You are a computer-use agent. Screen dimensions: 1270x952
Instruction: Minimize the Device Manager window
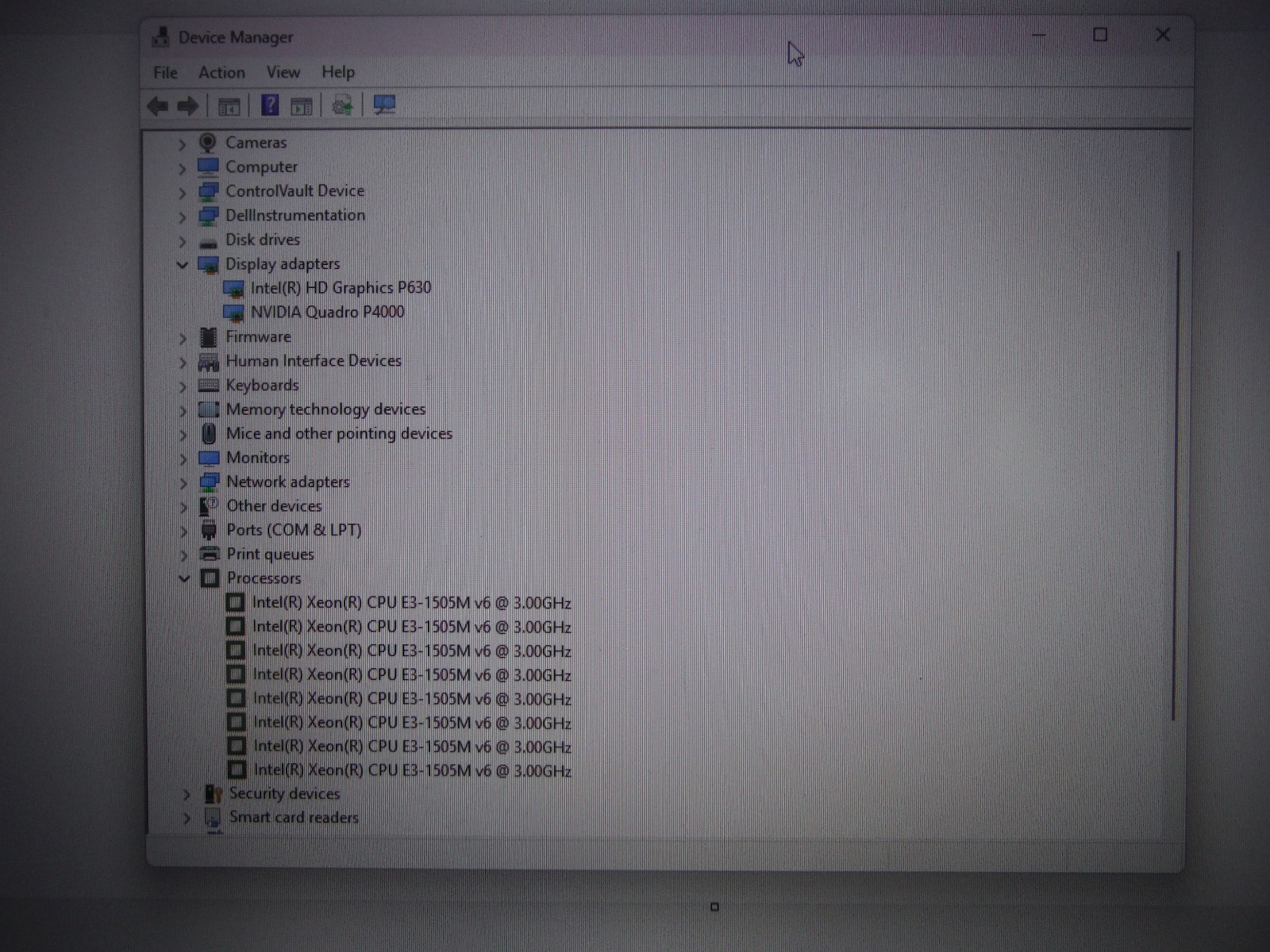(1038, 35)
